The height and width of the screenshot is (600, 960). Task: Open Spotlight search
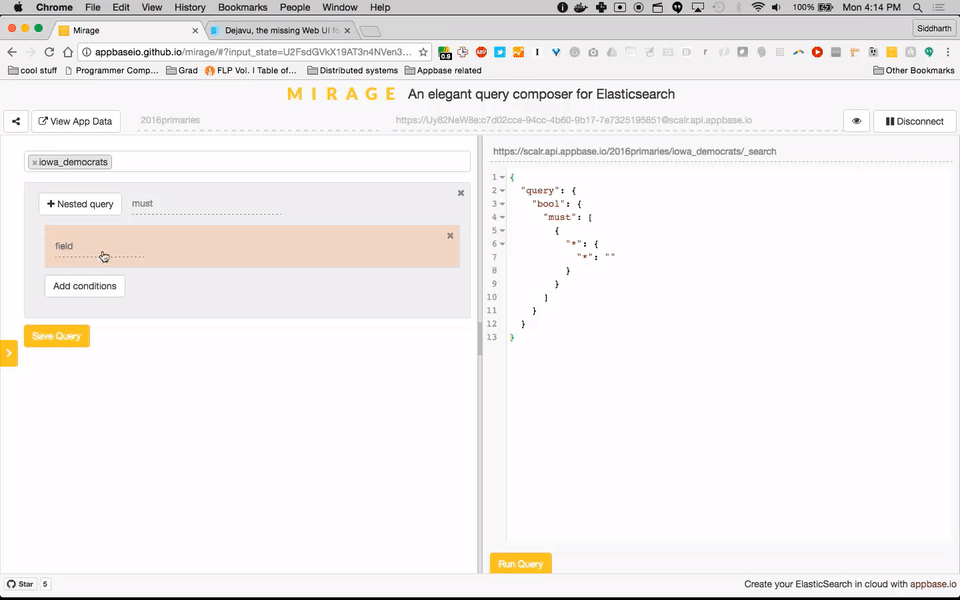point(917,7)
